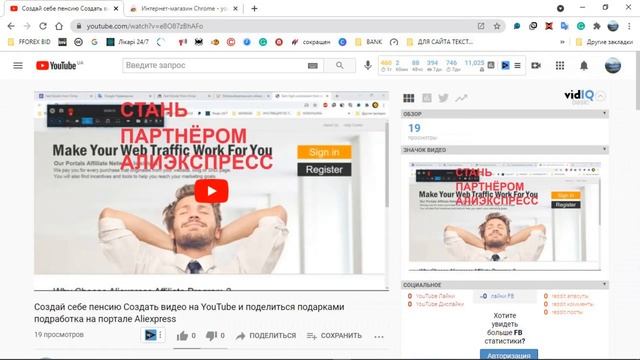Click СОХРАНИТЬ to save the video
Screen dimensions: 640x360
[x=334, y=336]
